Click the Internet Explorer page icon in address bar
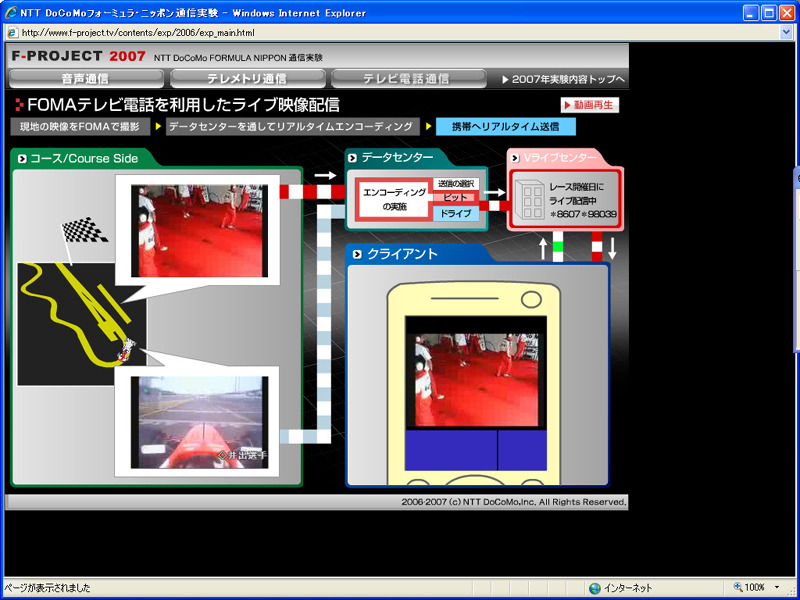 pyautogui.click(x=13, y=33)
